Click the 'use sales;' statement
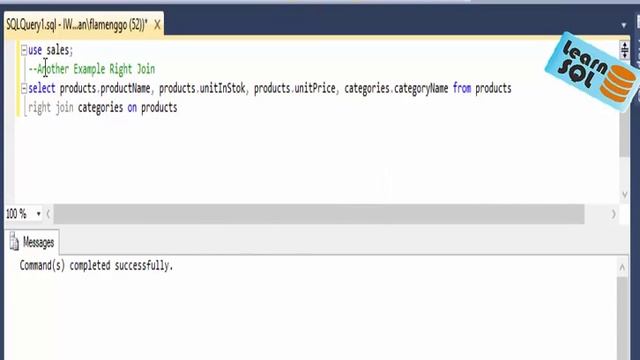 click(51, 50)
